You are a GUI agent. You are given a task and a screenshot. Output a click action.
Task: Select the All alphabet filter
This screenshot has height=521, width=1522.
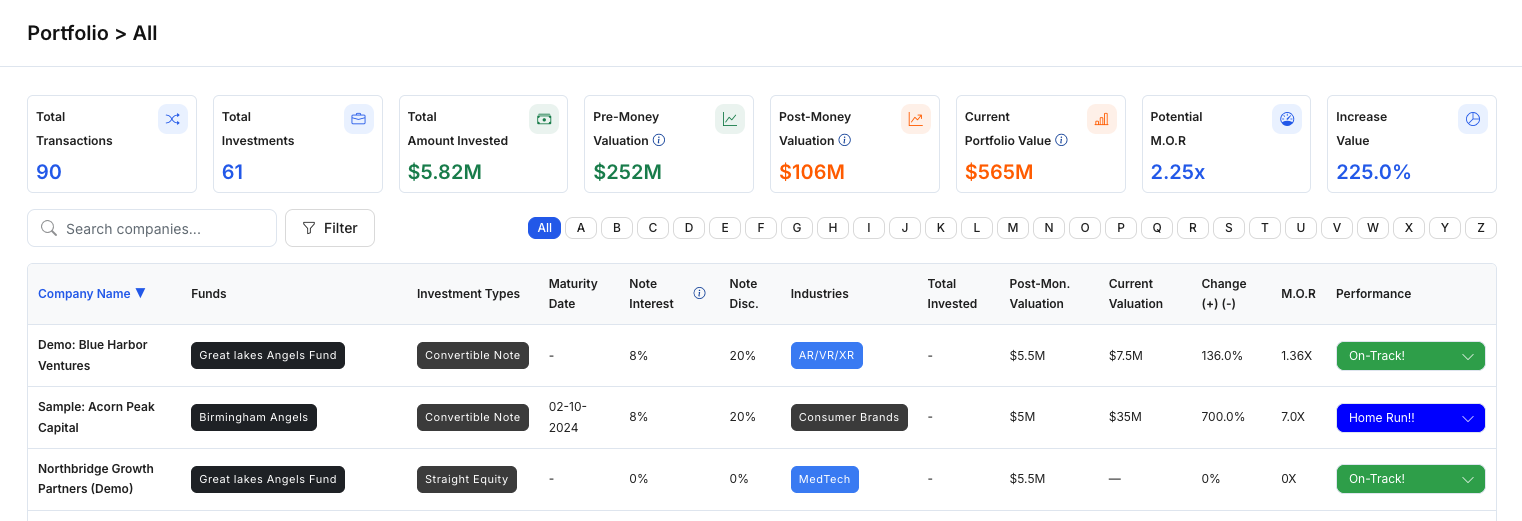coord(544,228)
